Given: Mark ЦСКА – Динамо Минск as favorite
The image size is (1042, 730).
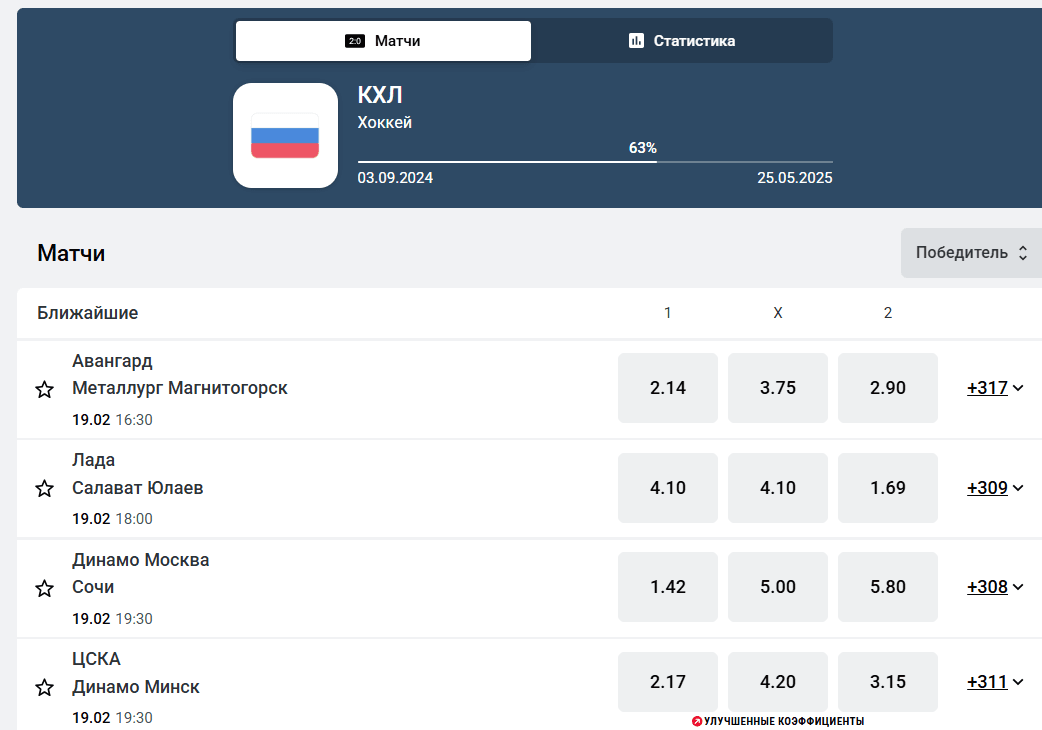Looking at the screenshot, I should pyautogui.click(x=45, y=687).
